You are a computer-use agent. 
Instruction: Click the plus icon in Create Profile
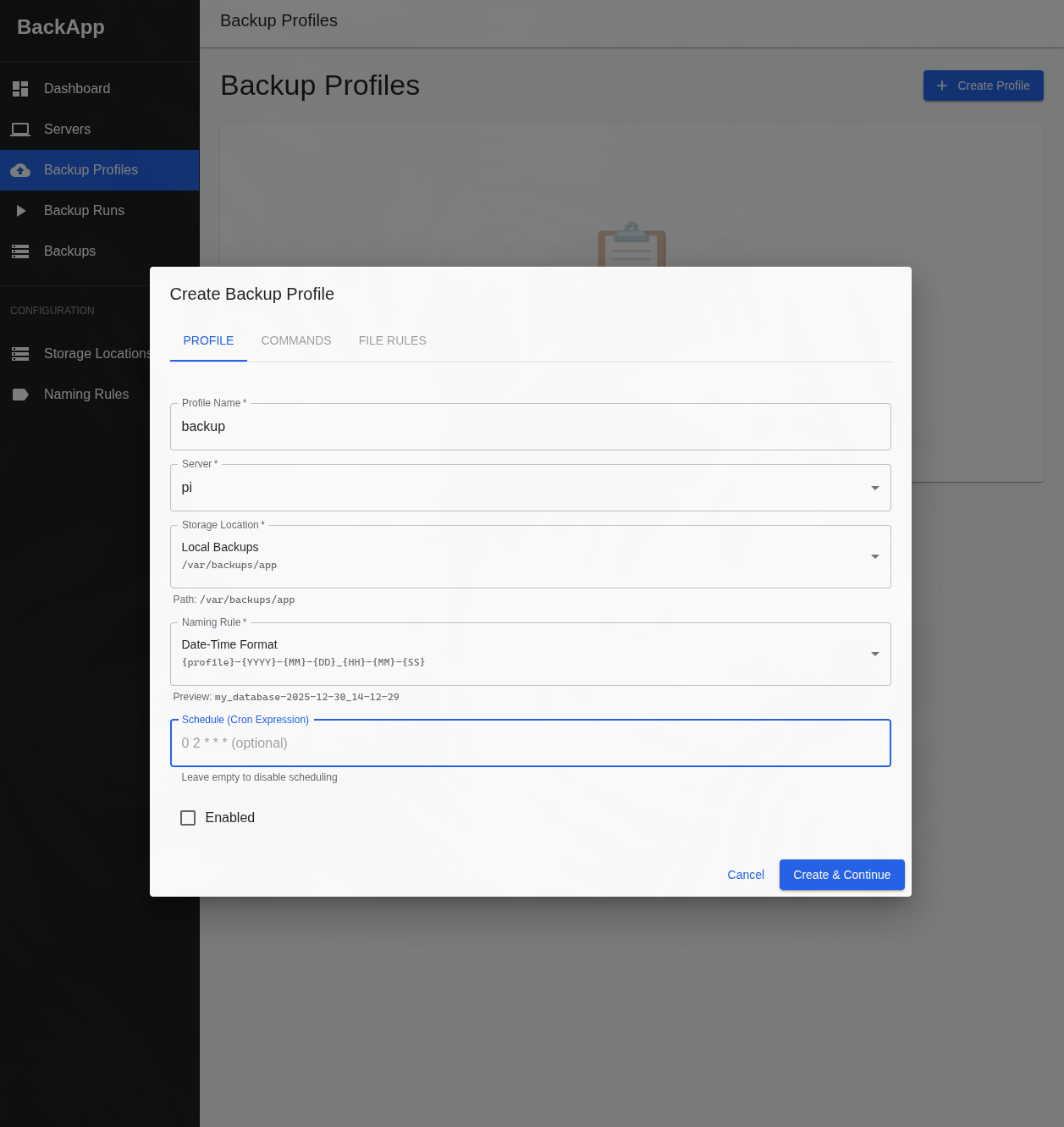click(x=942, y=86)
